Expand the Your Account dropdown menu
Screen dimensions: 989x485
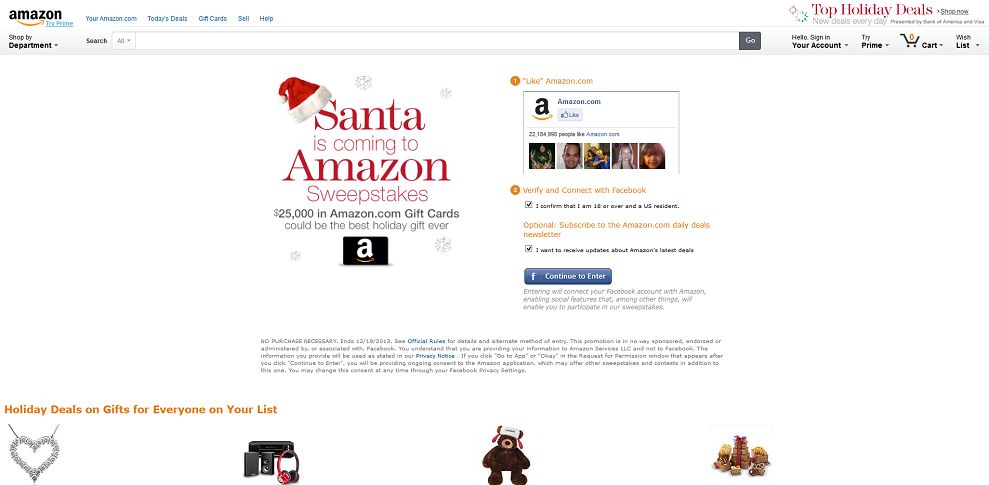pos(820,42)
